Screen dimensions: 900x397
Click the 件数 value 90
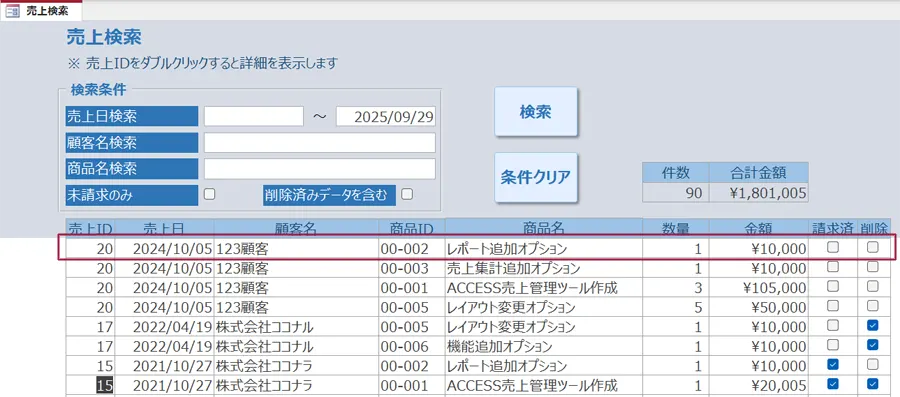coord(676,193)
